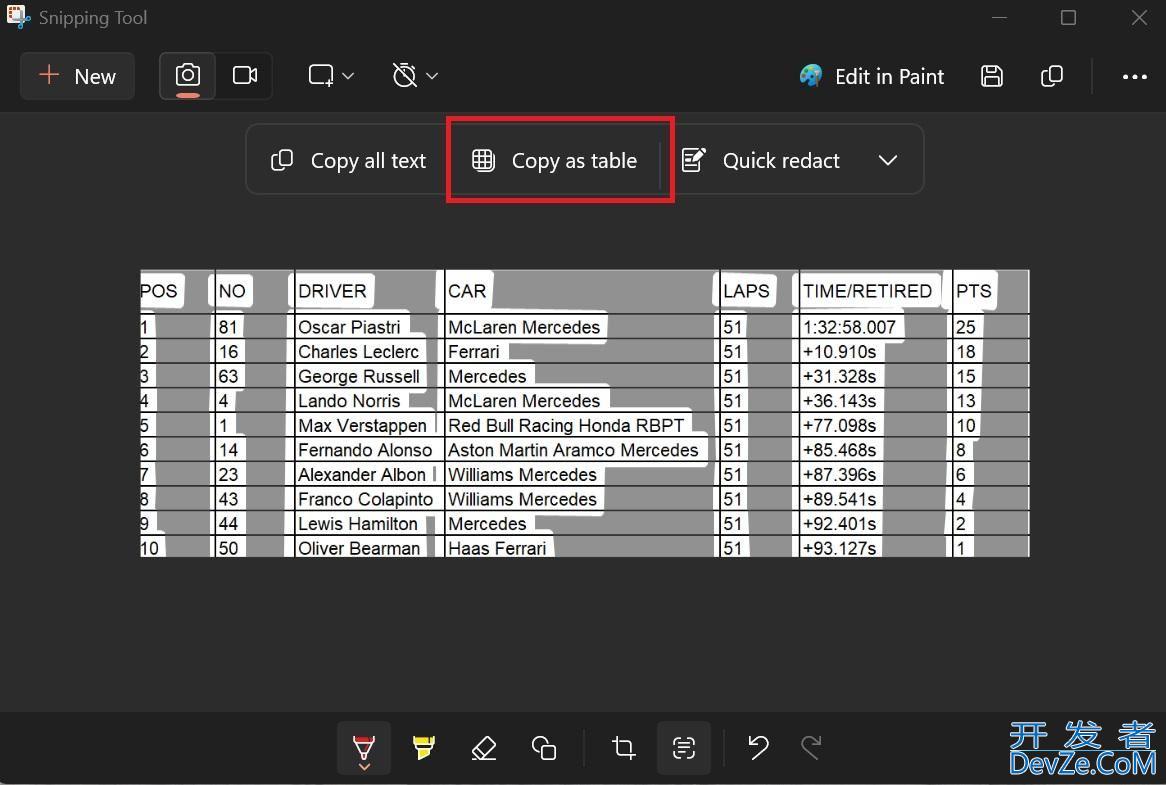Viewport: 1166px width, 785px height.
Task: Select the '1:32:58.007' time text
Action: [849, 327]
